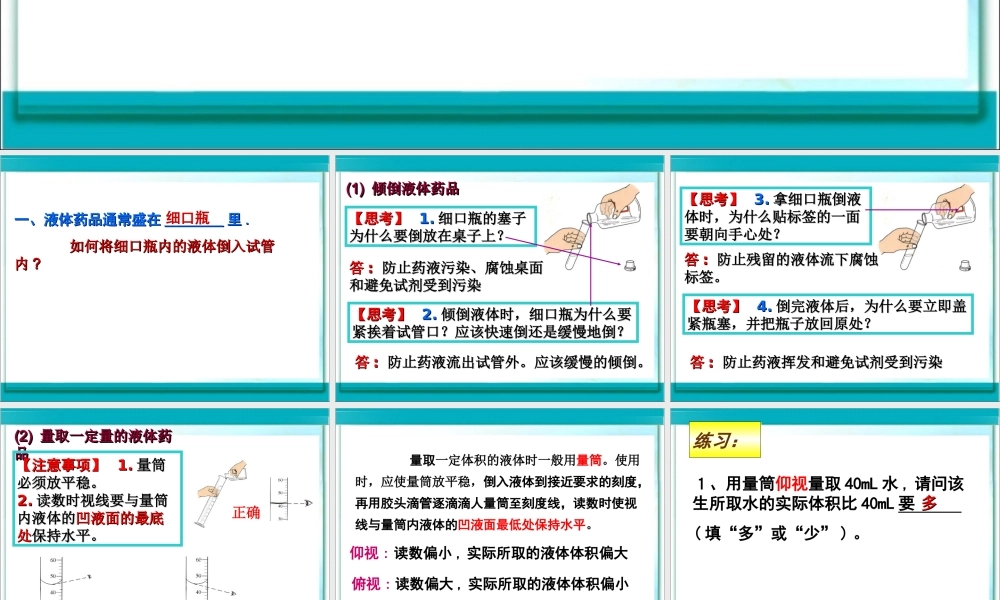This screenshot has width=1000, height=600.
Task: Select the blank slide at the top
Action: pyautogui.click(x=500, y=75)
